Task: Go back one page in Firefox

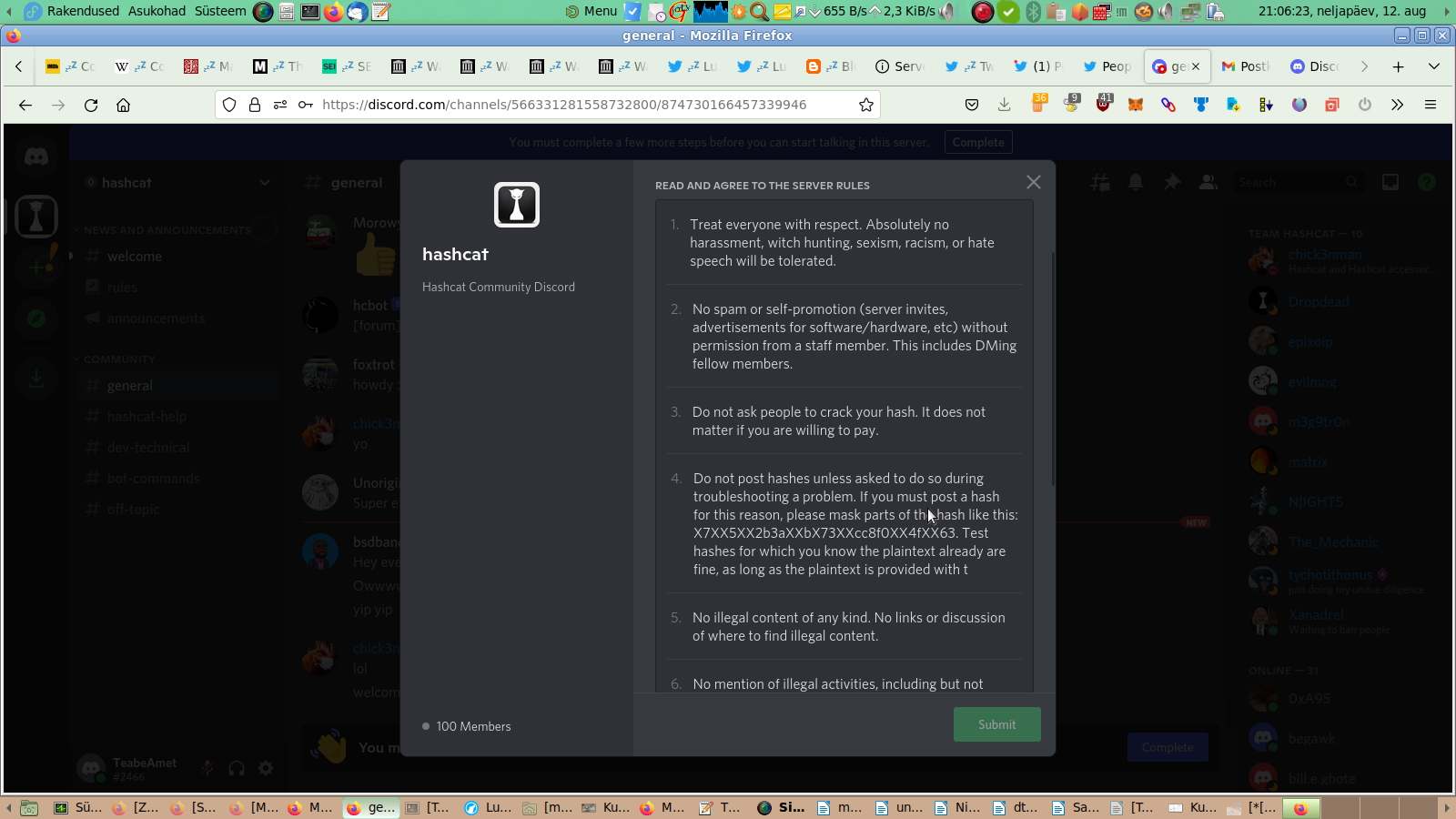Action: [25, 105]
